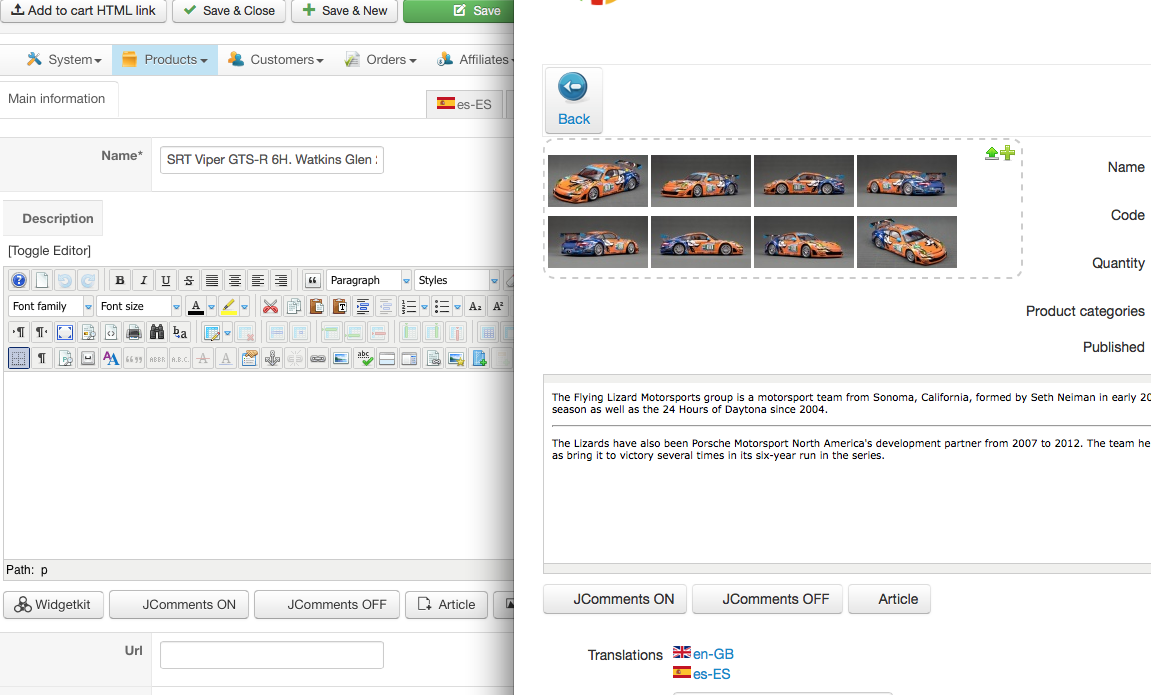The height and width of the screenshot is (695, 1151).
Task: Toggle show block paragraph marks icon
Action: 42,358
